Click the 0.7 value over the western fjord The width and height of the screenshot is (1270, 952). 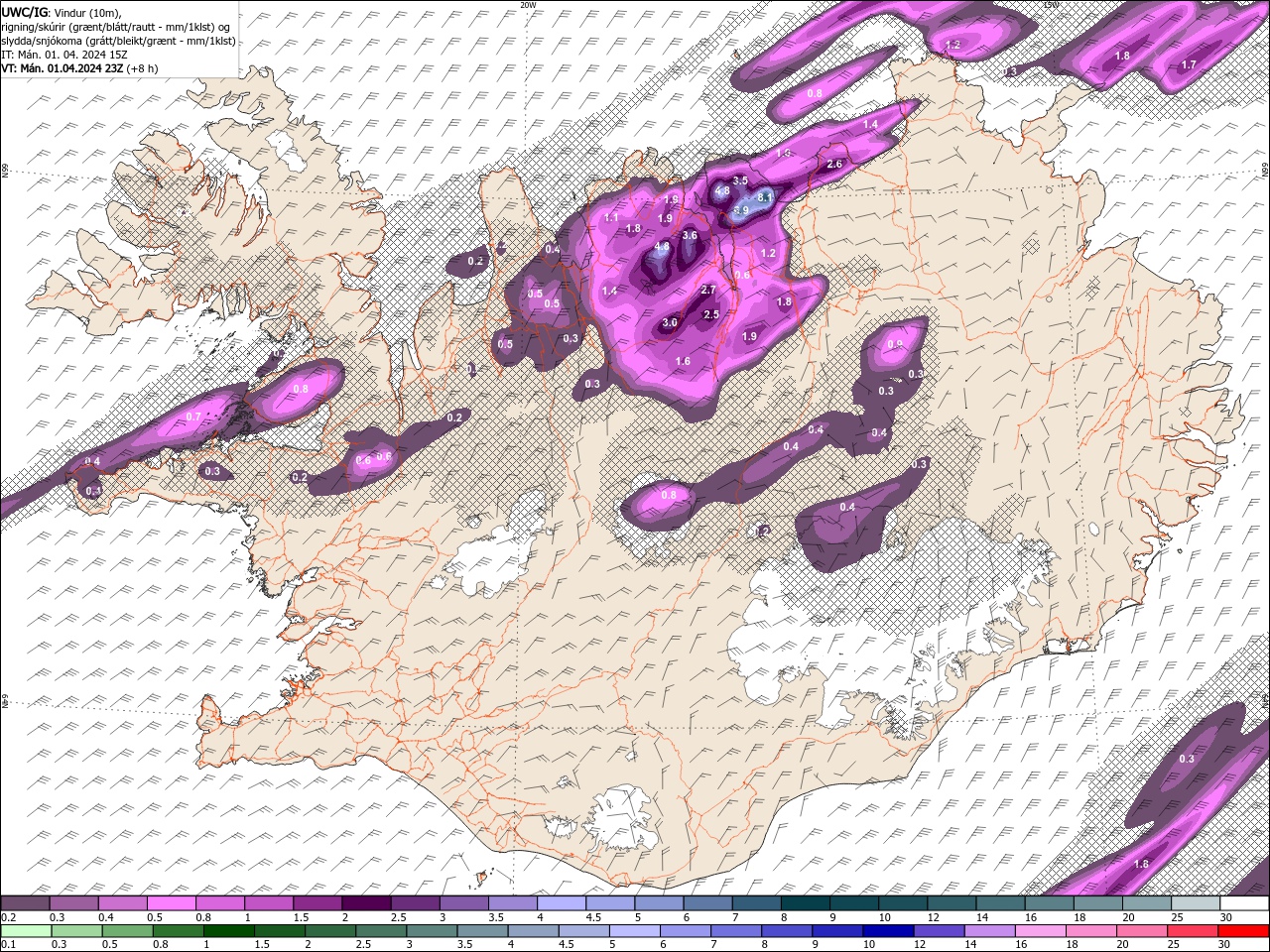[193, 416]
